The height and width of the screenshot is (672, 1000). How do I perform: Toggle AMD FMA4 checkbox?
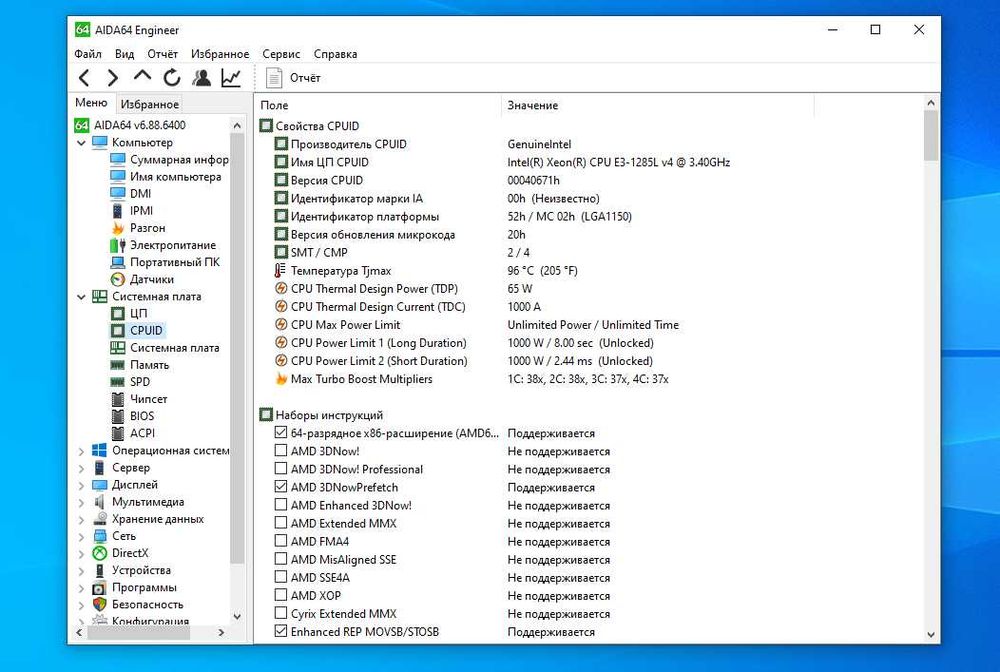[281, 541]
